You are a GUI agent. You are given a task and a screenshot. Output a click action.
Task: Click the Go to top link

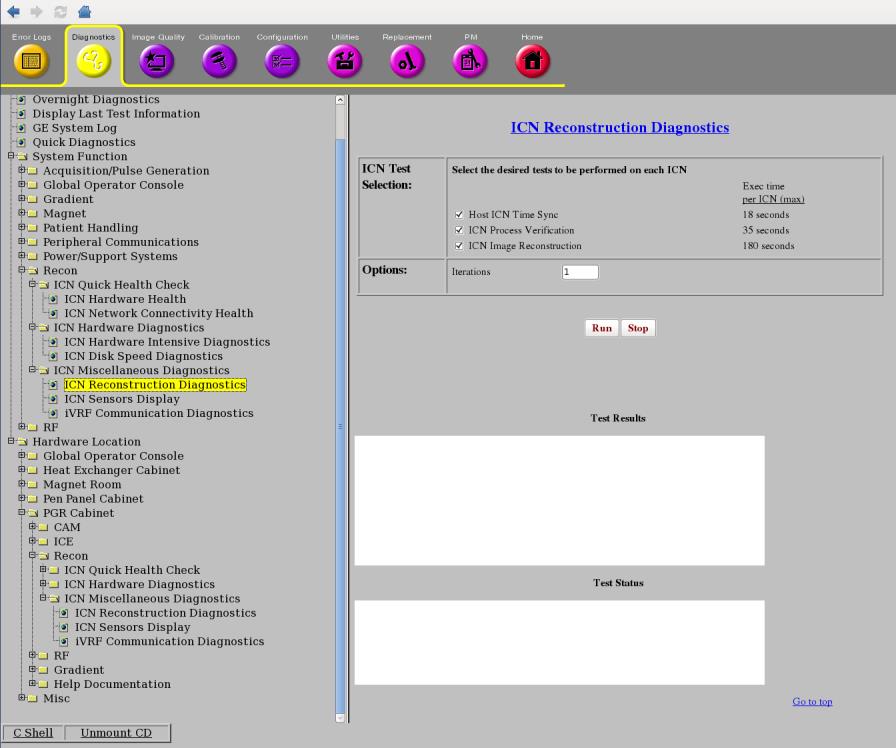coord(812,702)
